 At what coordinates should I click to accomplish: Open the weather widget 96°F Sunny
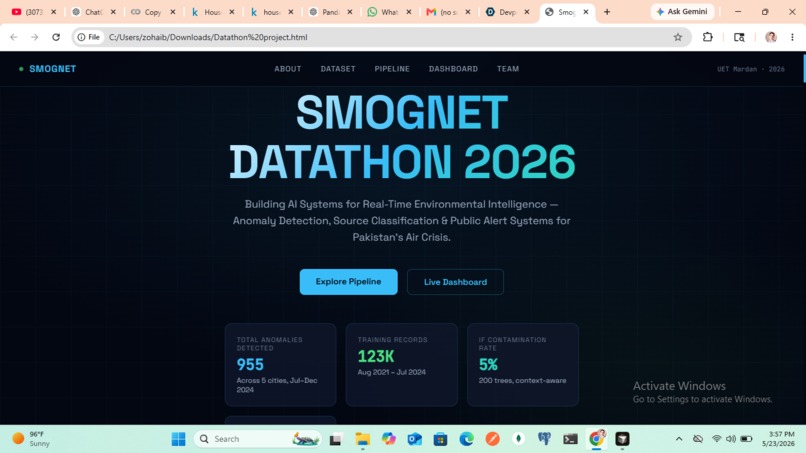tap(32, 439)
